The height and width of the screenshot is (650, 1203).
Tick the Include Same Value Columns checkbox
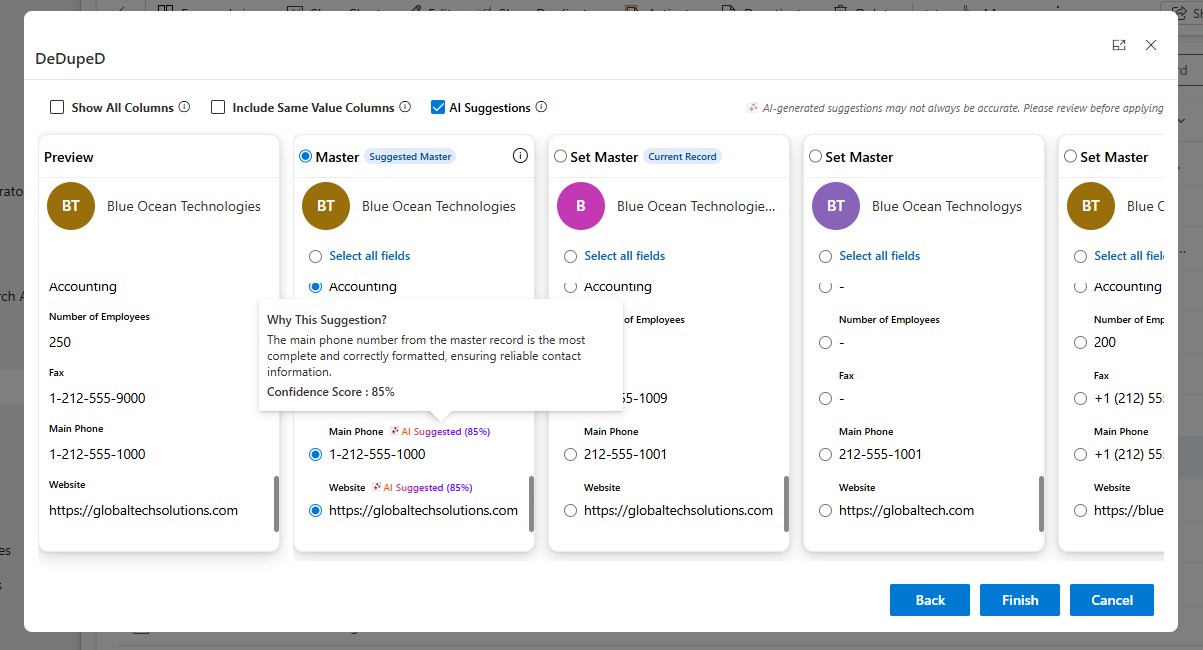pos(218,107)
